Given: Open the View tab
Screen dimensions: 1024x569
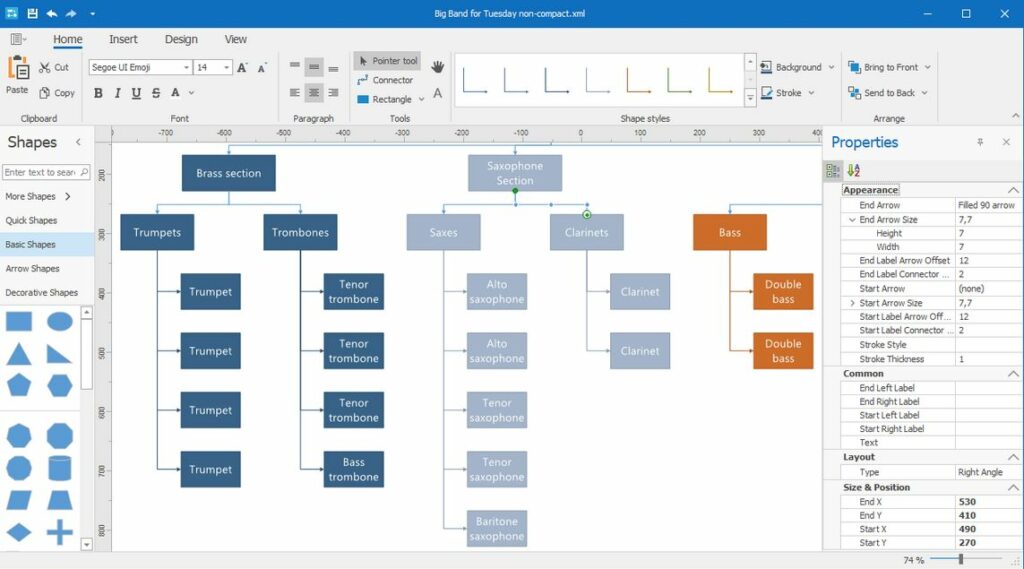Looking at the screenshot, I should 236,39.
